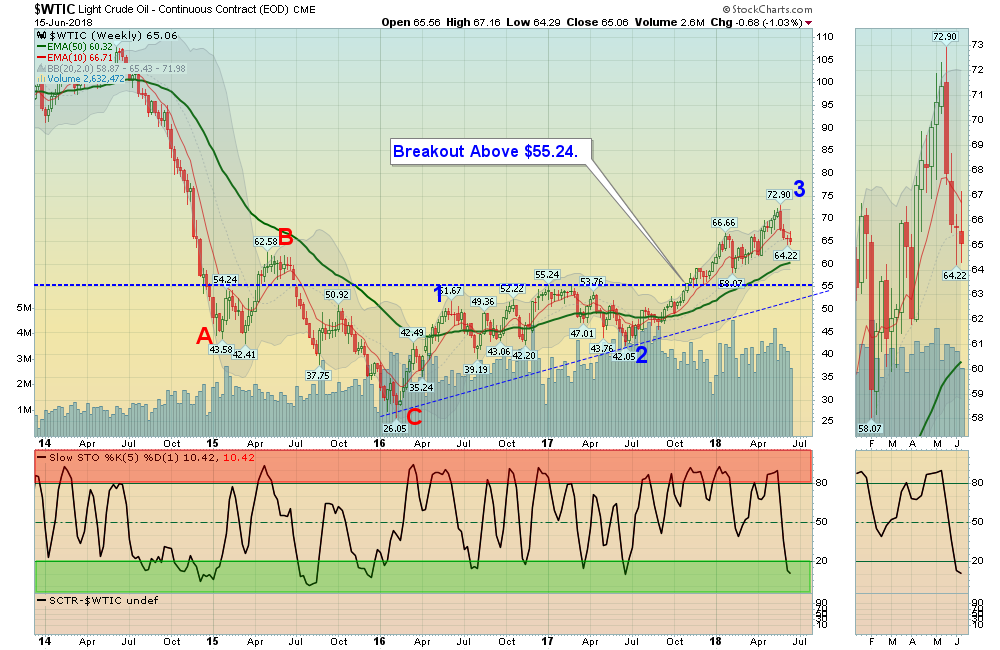
Task: Click the blue wave label 2
Action: point(642,355)
